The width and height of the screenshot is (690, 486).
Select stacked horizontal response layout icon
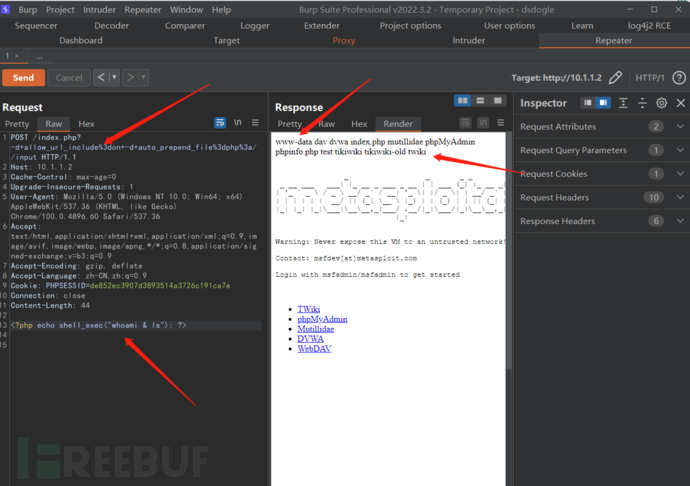tap(480, 101)
